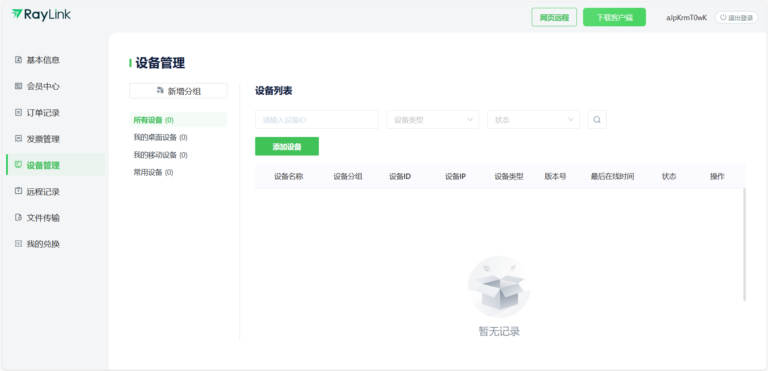Viewport: 768px width, 371px height.
Task: Click the 设备IP column header
Action: 455,176
